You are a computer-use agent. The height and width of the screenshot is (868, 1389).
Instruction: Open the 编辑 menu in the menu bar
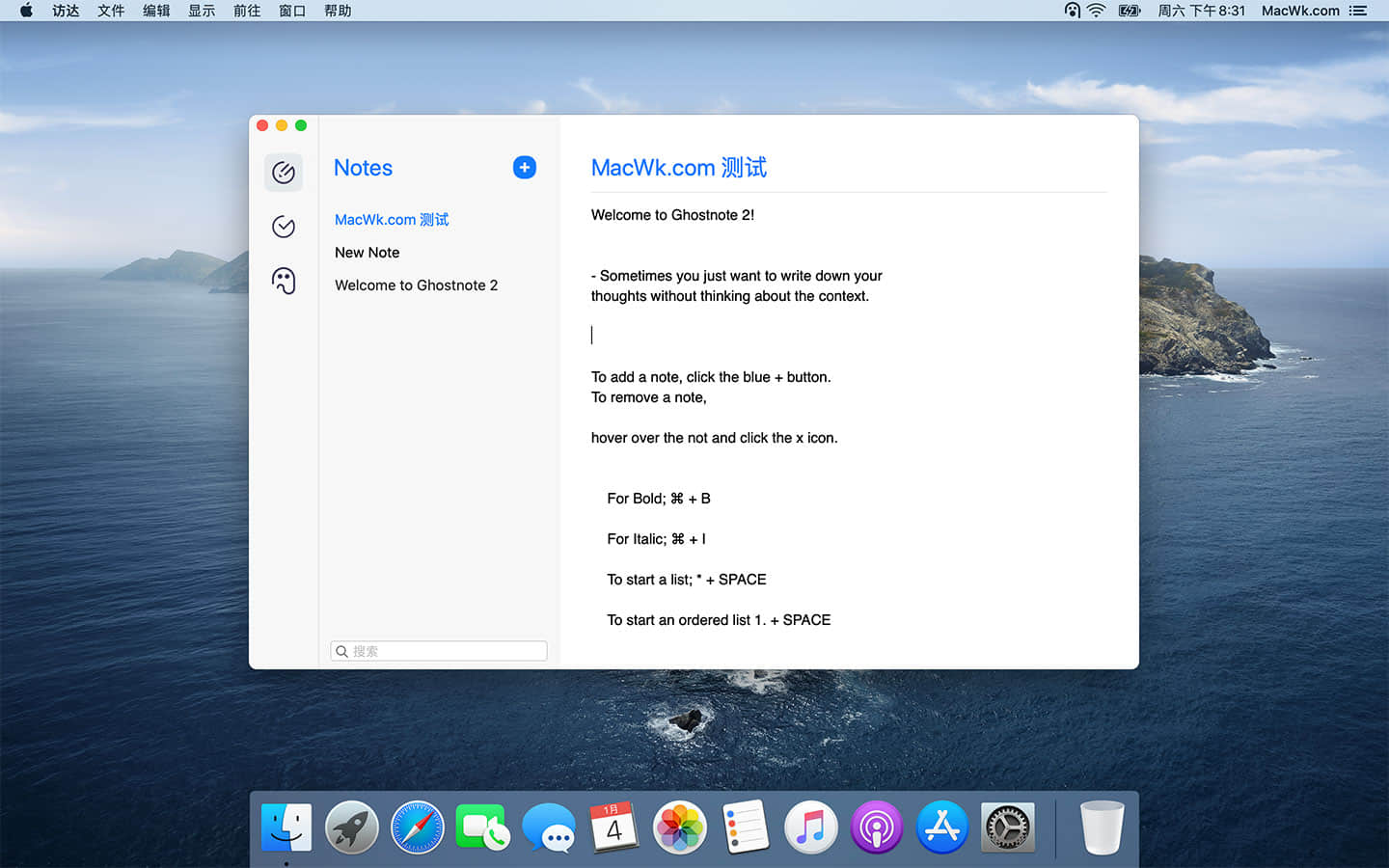155,11
